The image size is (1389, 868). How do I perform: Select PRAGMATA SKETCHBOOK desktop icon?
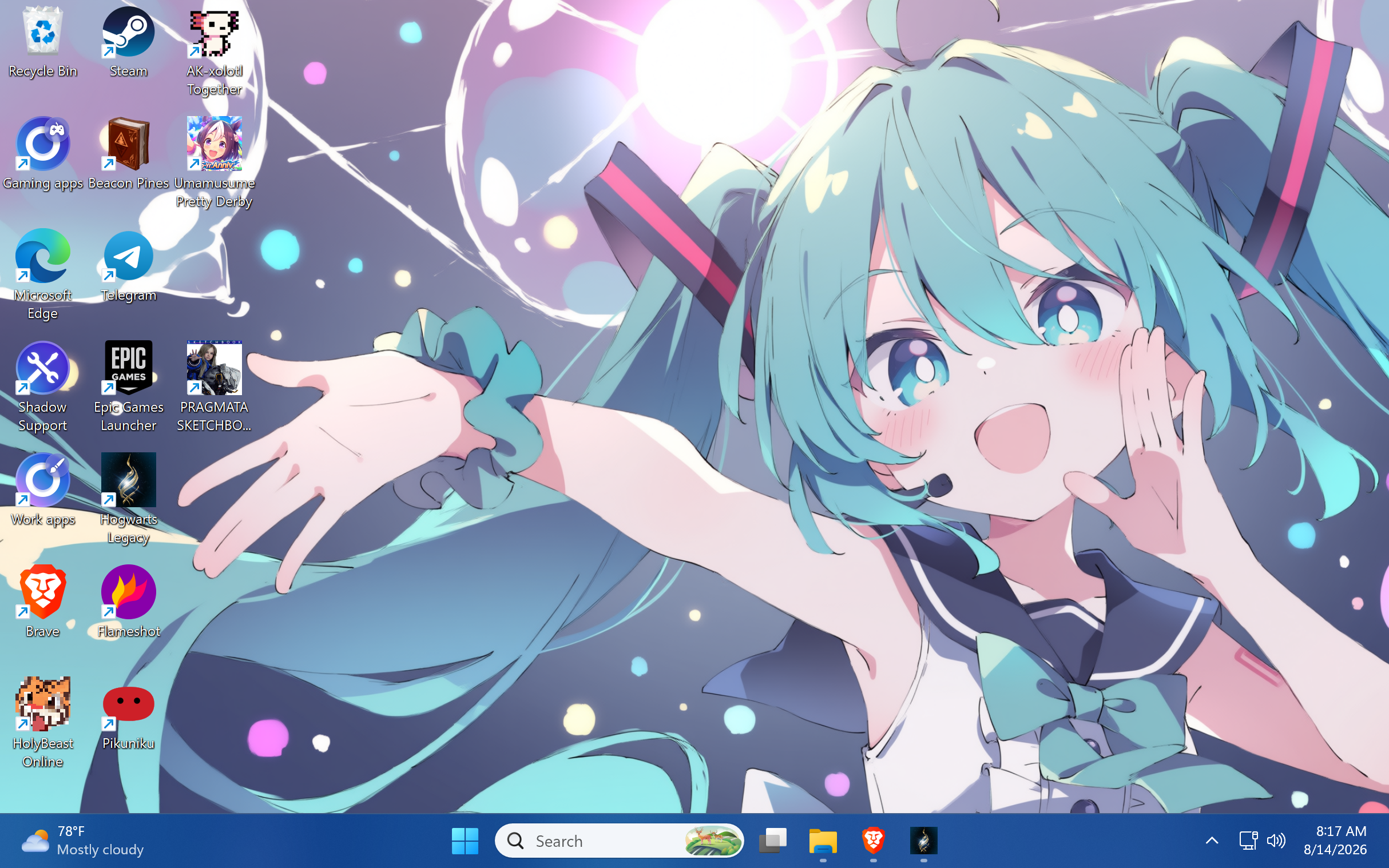(x=214, y=387)
